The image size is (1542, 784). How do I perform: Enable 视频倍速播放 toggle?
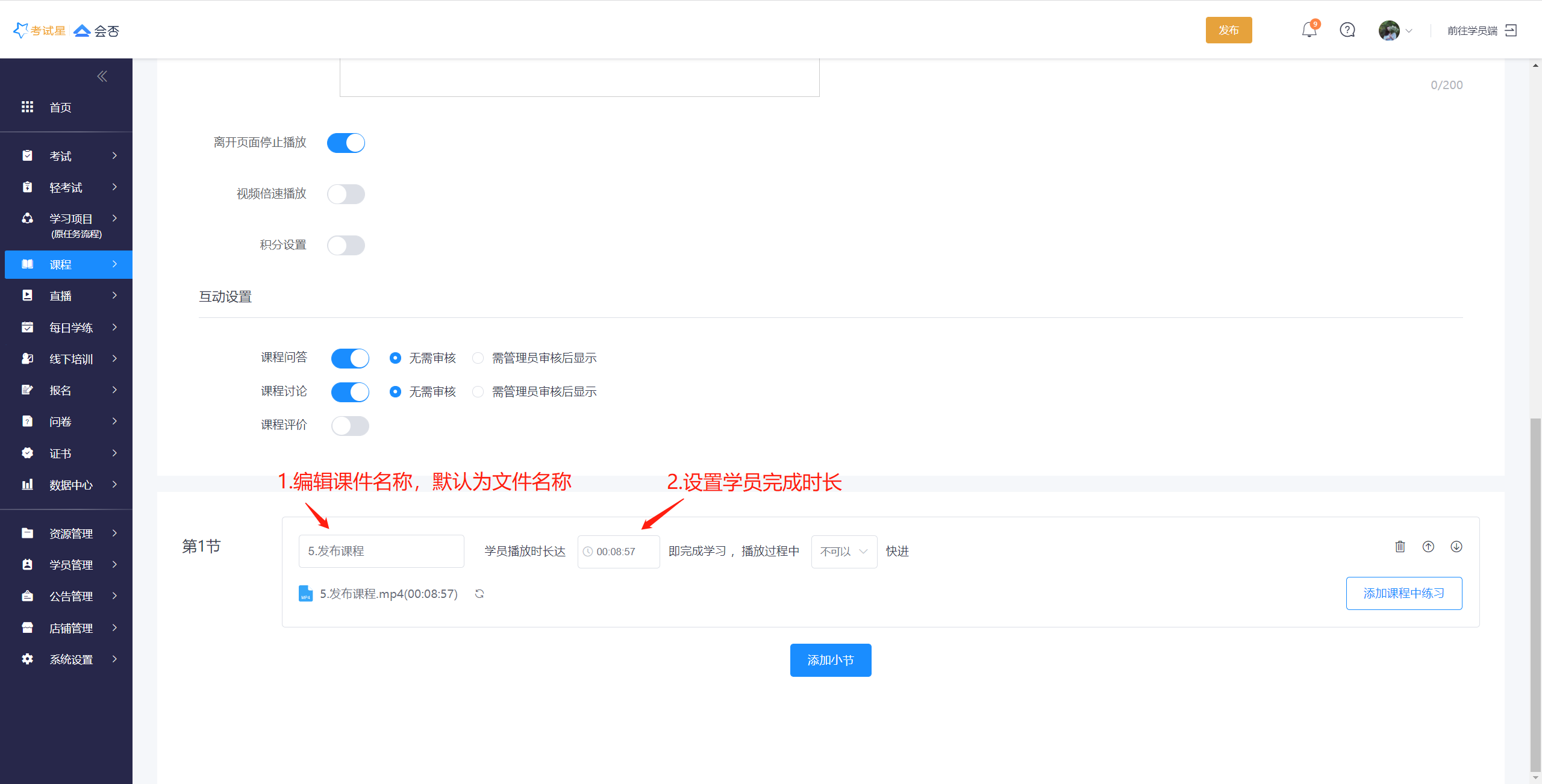click(x=346, y=194)
